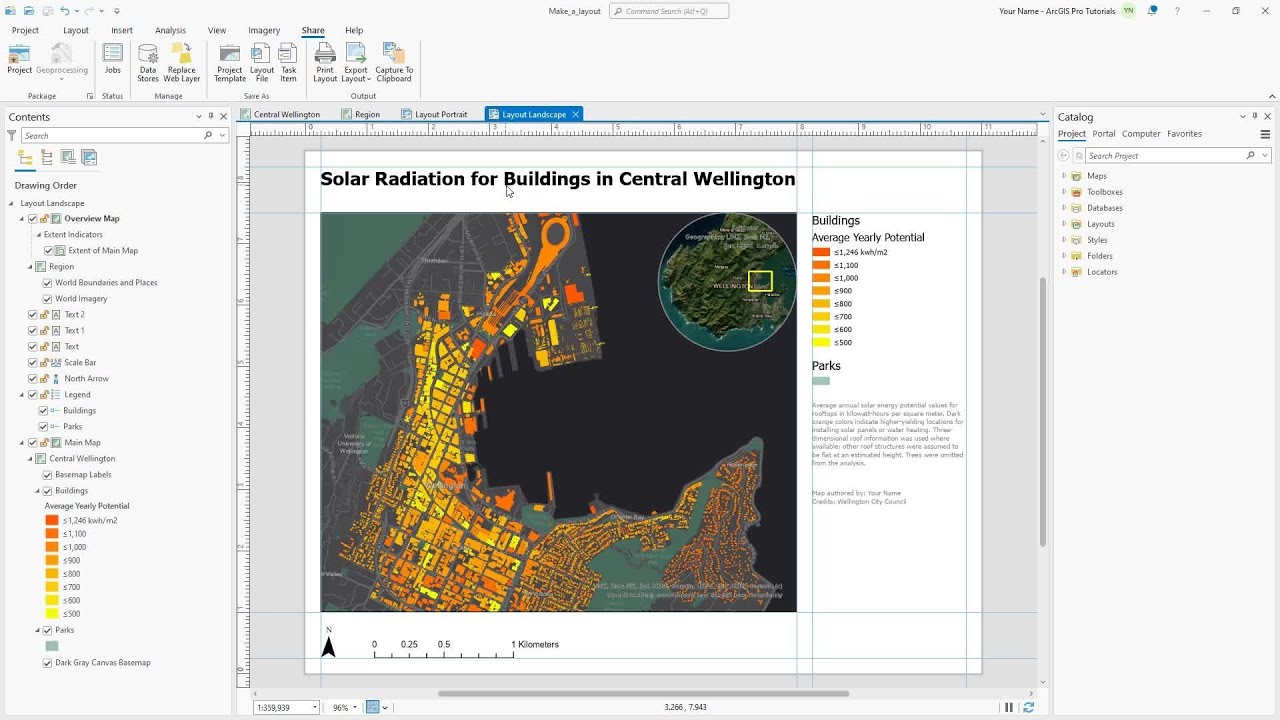Collapse the Main Map node
Viewport: 1280px width, 720px height.
(x=21, y=443)
